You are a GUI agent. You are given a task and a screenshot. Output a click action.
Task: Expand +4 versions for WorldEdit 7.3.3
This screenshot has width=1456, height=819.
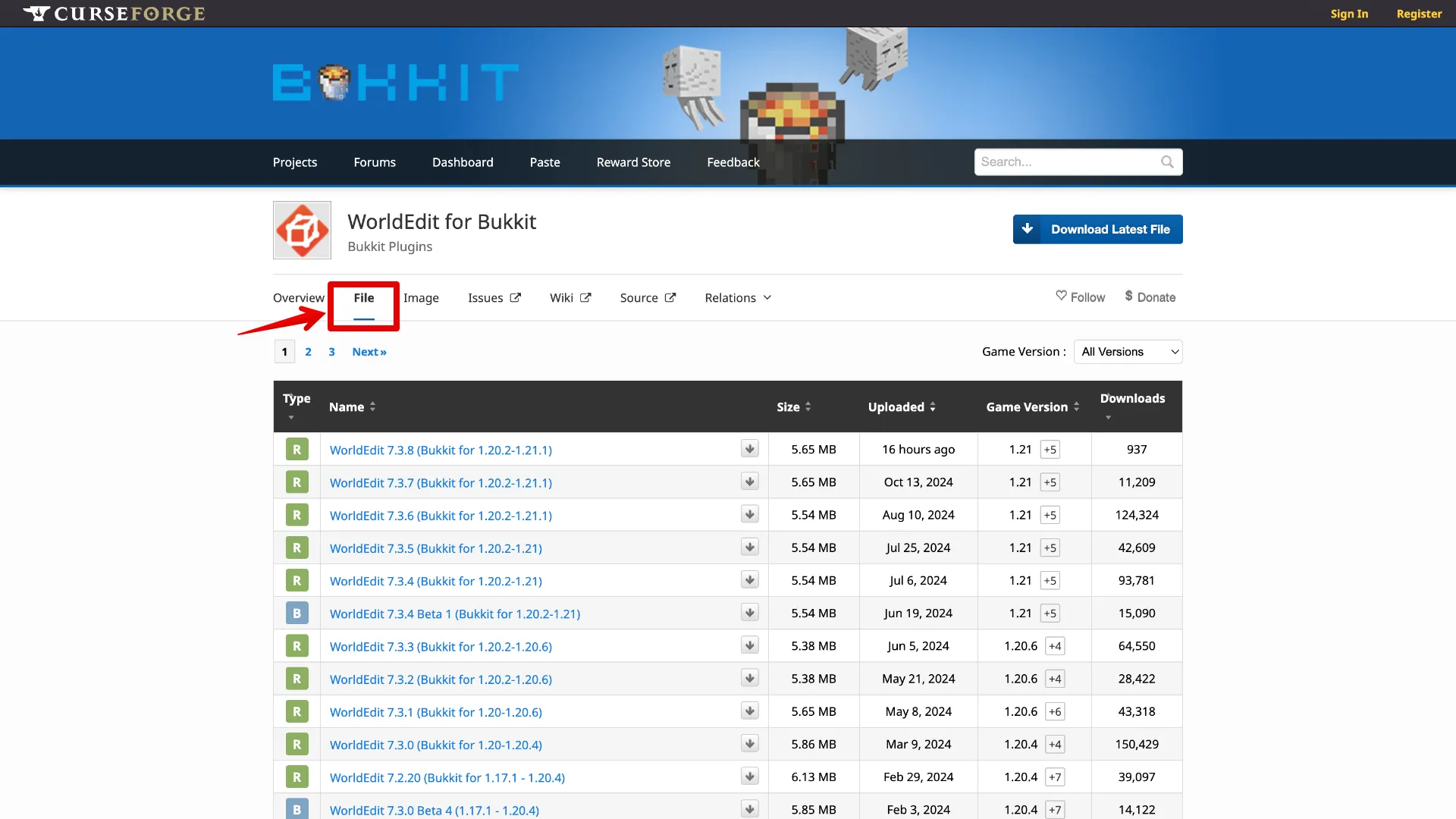[1055, 646]
